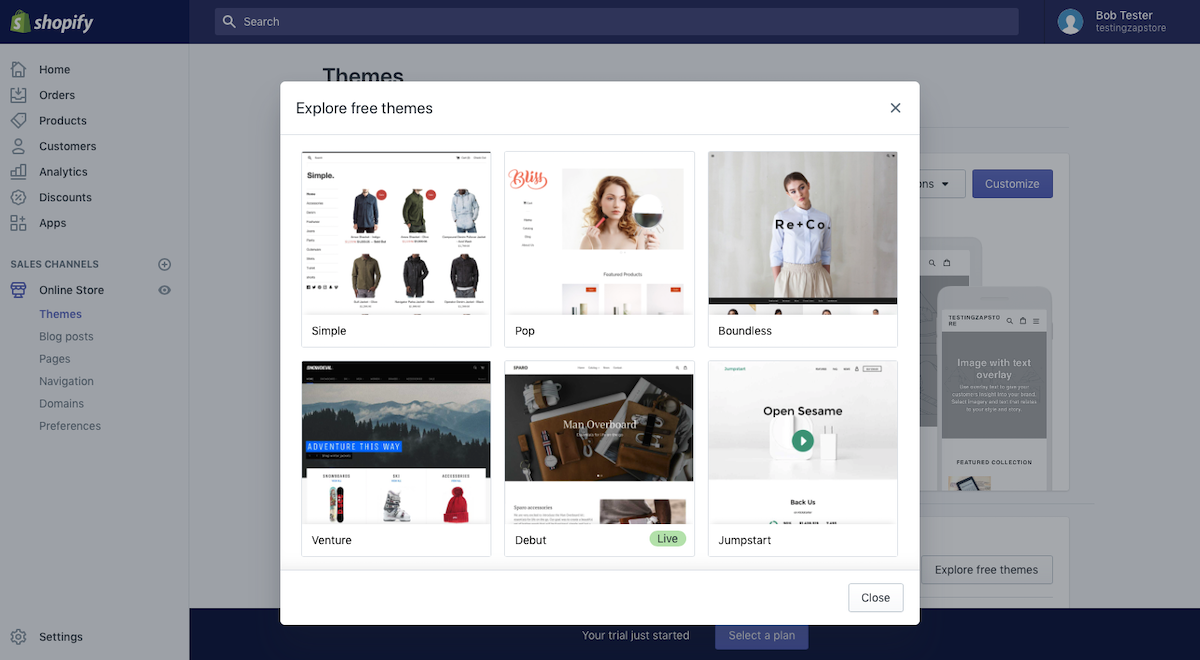Screen dimensions: 1200x660
Task: Click the Customers person icon
Action: click(x=19, y=146)
